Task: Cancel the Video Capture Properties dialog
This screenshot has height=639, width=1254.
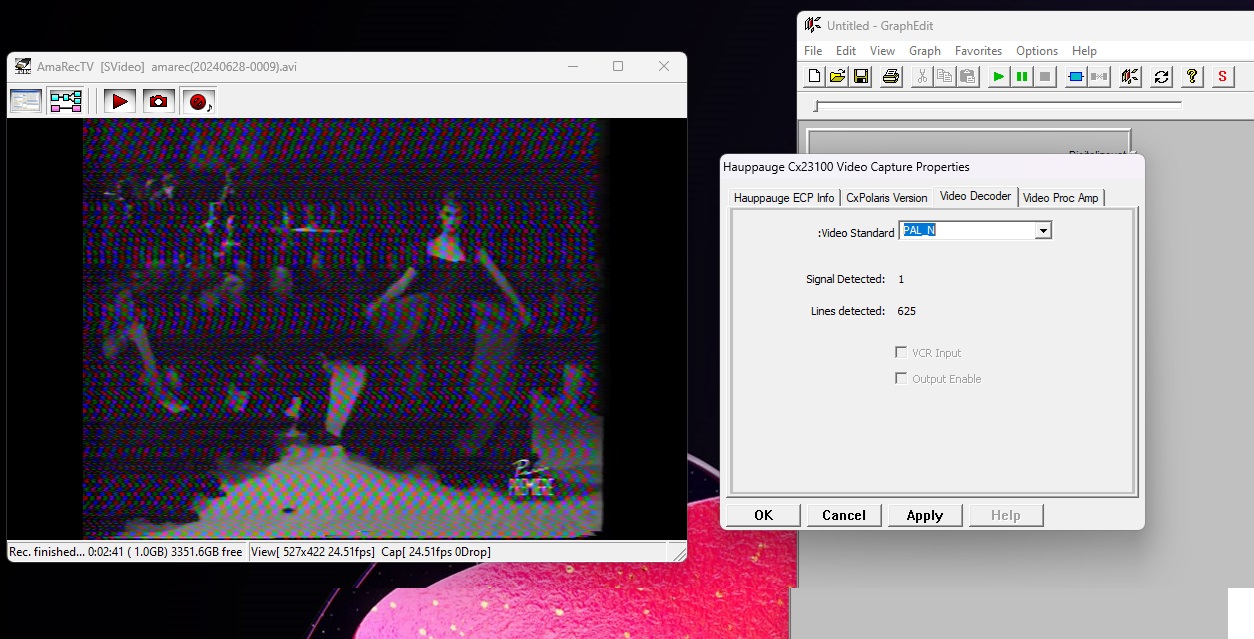Action: 844,515
